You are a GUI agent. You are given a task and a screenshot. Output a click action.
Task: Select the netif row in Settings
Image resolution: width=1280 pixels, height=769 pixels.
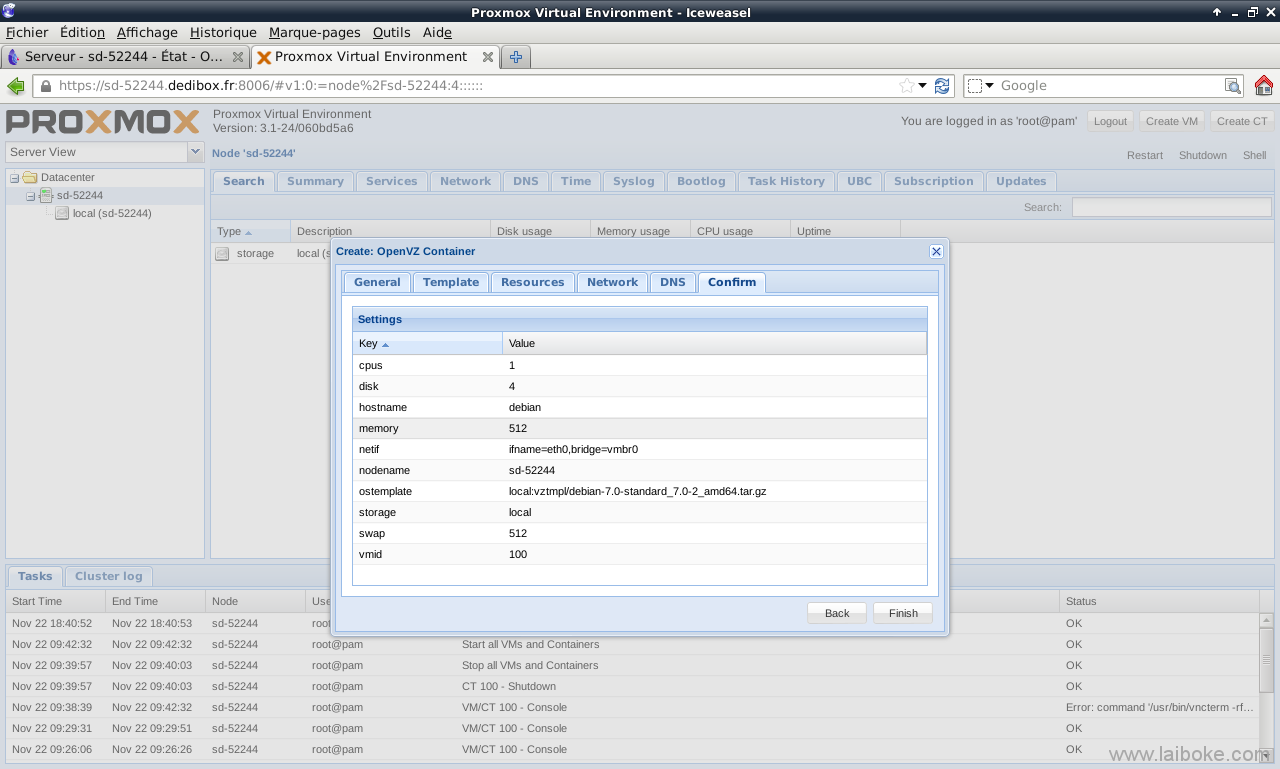639,449
